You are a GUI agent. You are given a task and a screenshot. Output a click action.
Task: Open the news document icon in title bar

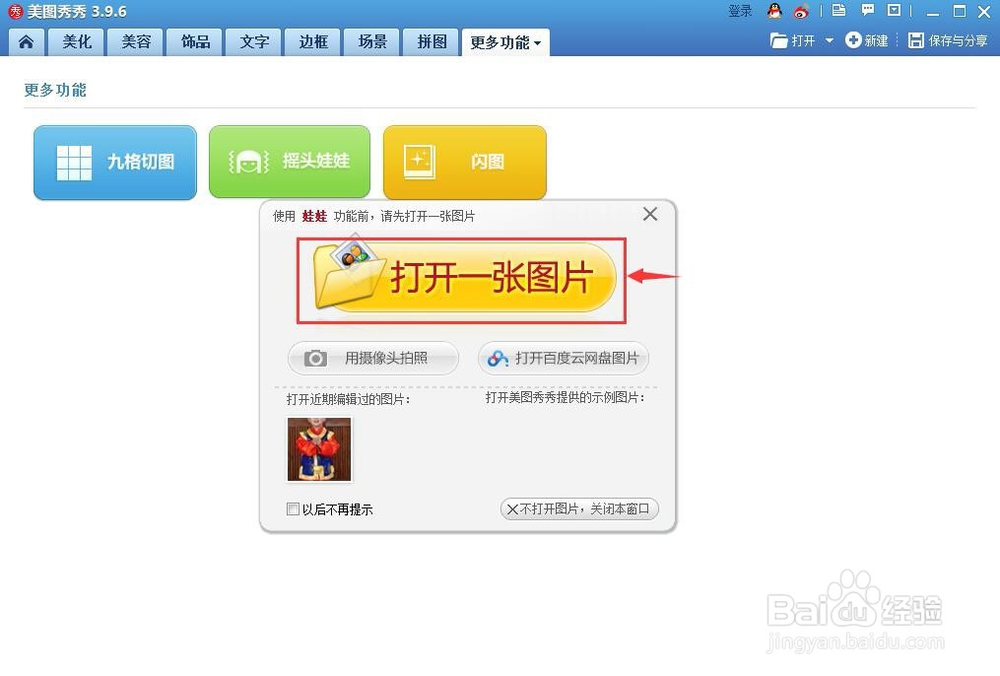pyautogui.click(x=839, y=10)
